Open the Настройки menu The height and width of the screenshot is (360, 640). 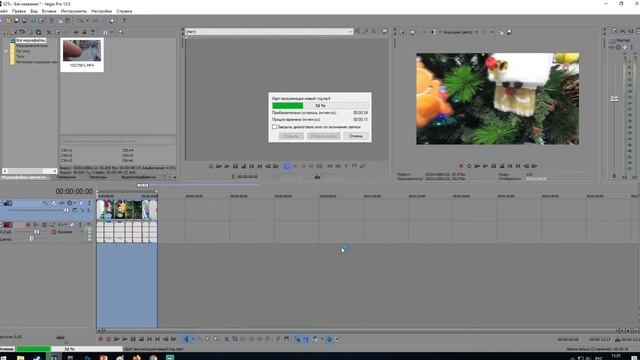pos(101,11)
